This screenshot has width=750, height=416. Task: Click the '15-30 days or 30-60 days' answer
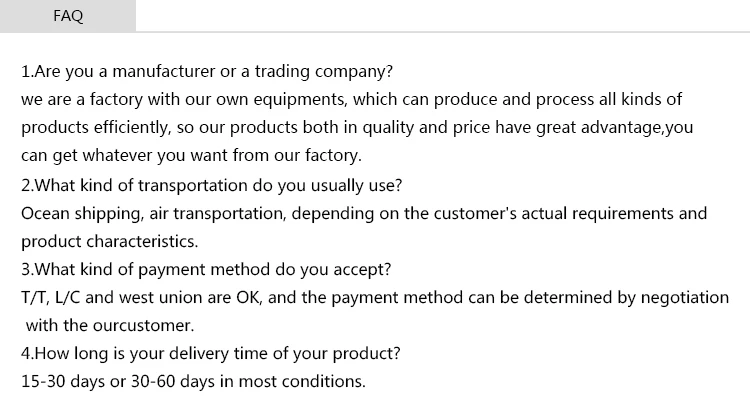tap(193, 382)
